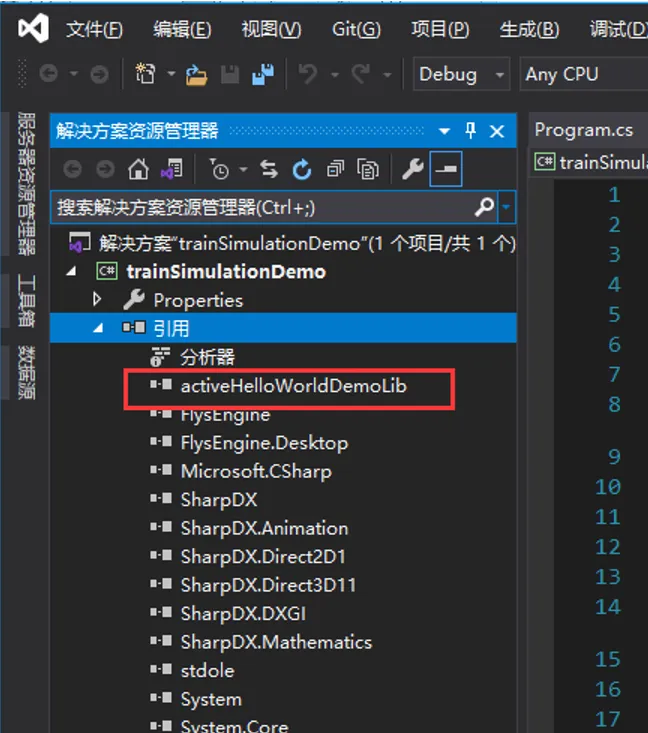
Task: Open the 视图(V) menu
Action: [271, 29]
